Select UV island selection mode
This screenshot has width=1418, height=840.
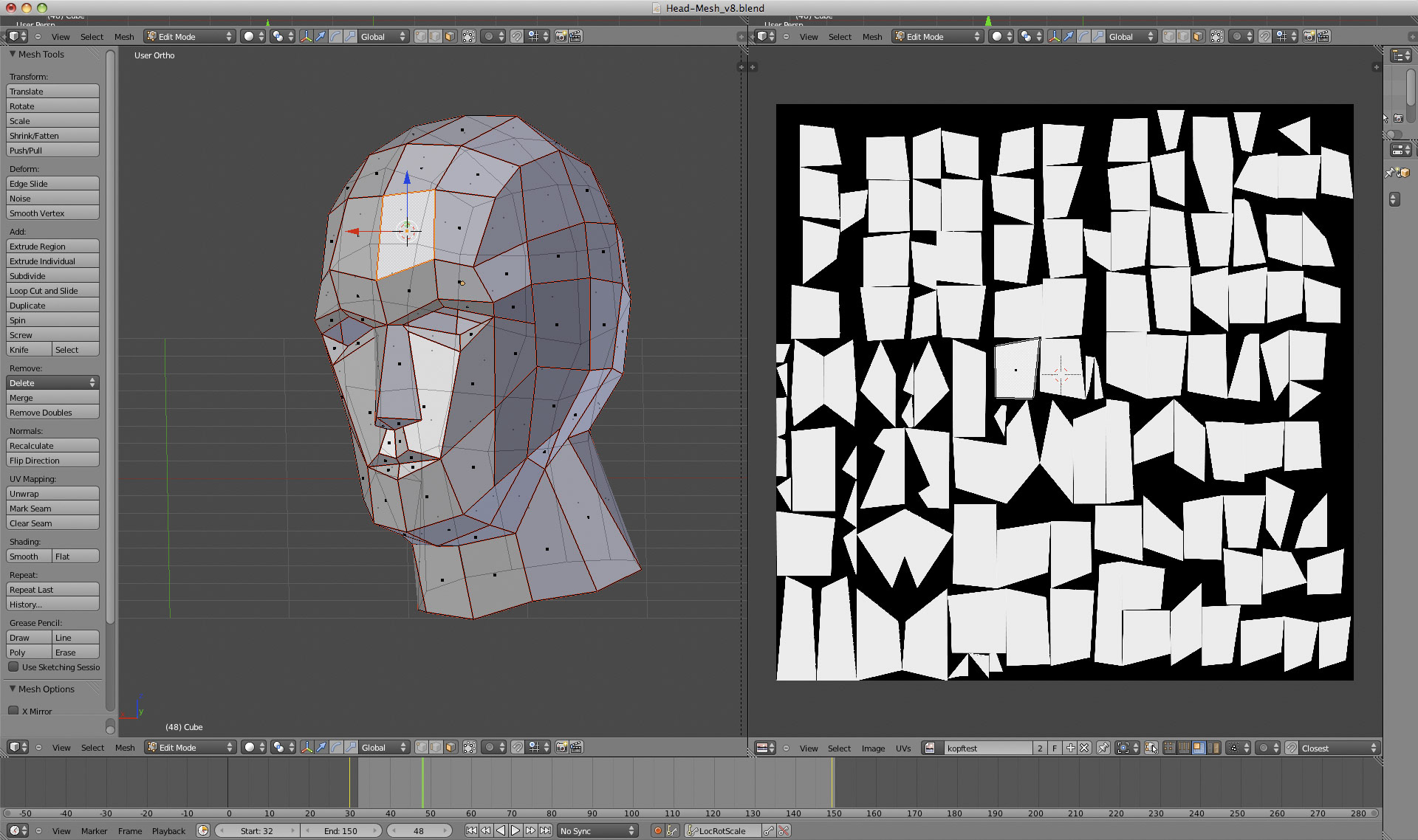(x=1213, y=748)
